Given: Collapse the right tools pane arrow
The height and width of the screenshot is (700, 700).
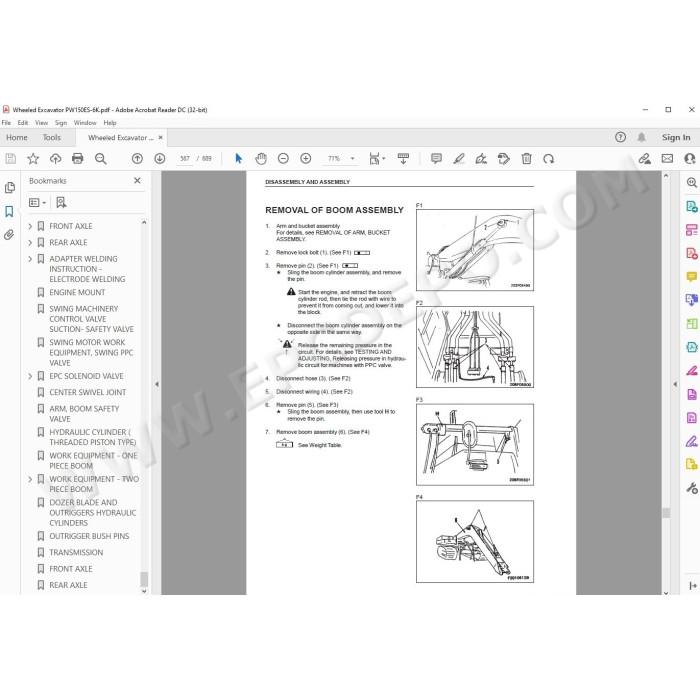Looking at the screenshot, I should [x=675, y=384].
